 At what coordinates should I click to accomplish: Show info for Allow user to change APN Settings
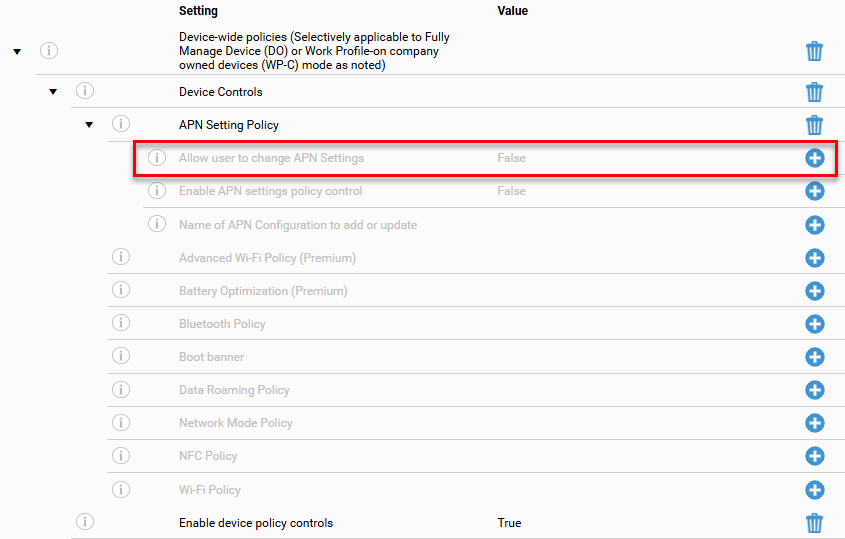point(157,157)
